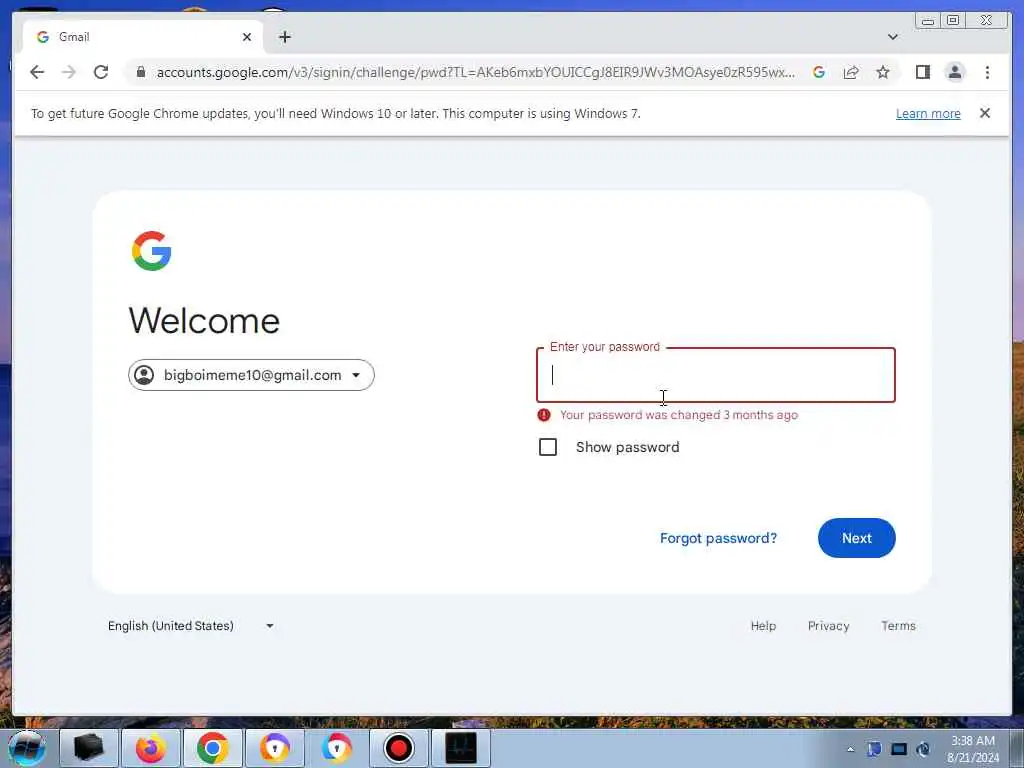Follow the Forgot password? link
1024x768 pixels.
[718, 538]
